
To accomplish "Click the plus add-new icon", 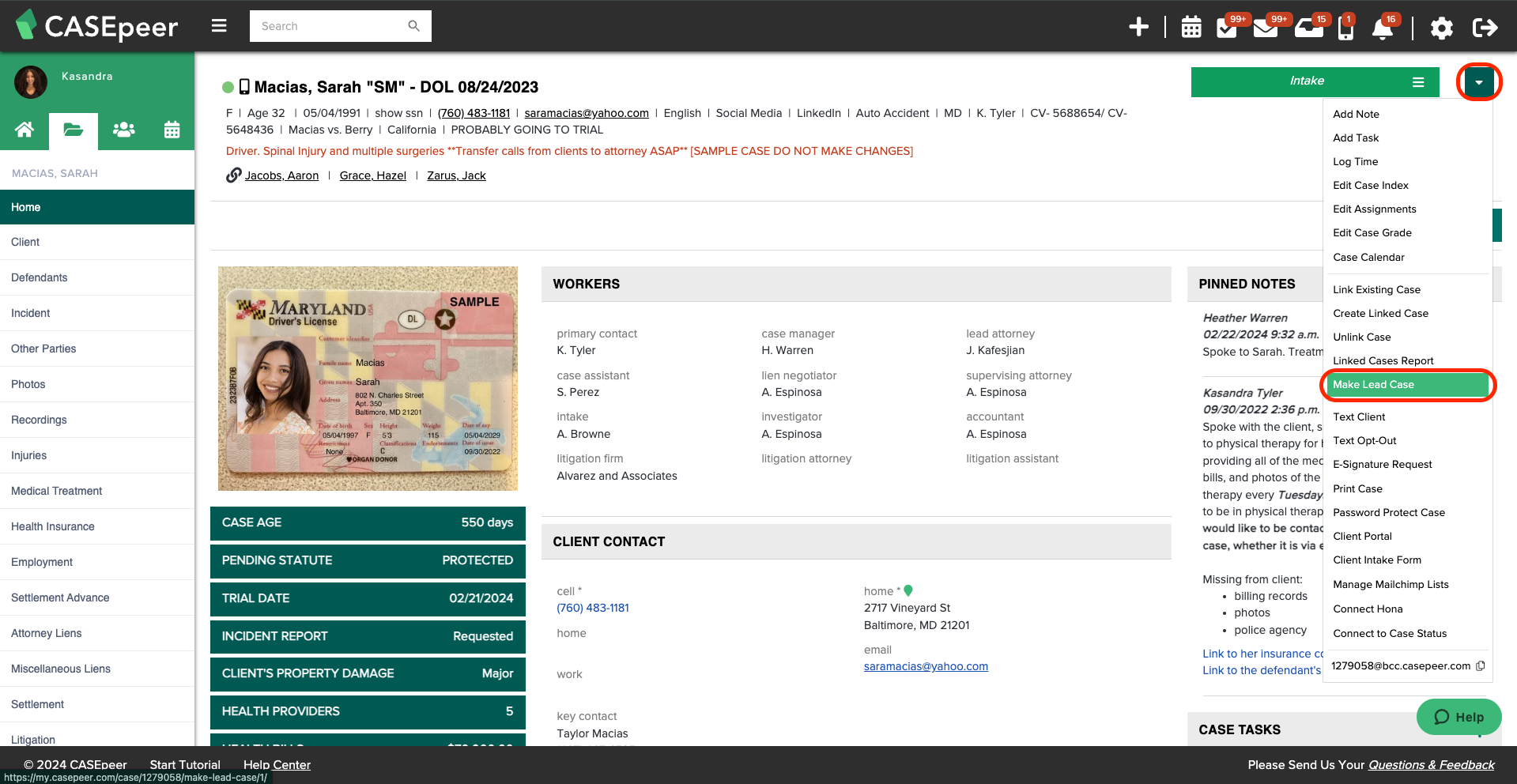I will (1138, 27).
